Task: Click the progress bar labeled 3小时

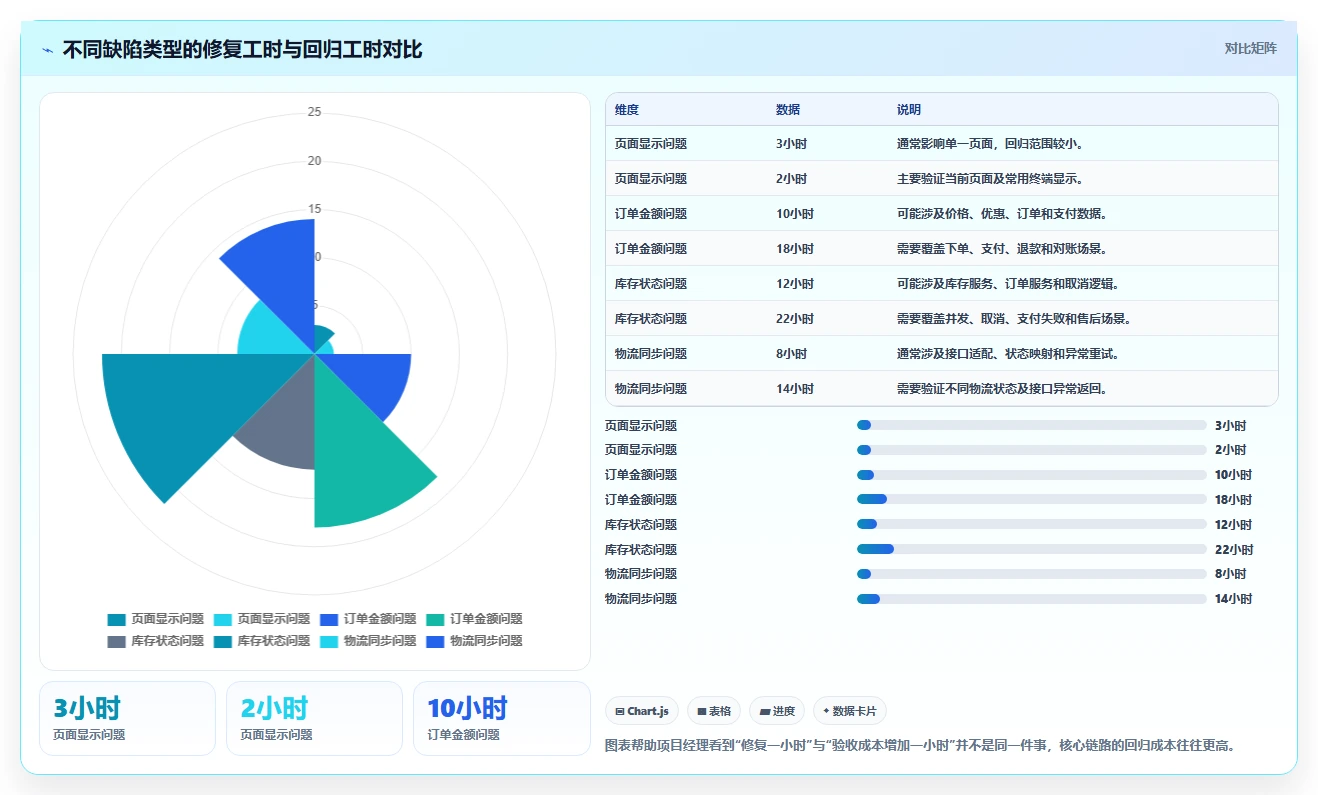Action: pyautogui.click(x=1032, y=425)
